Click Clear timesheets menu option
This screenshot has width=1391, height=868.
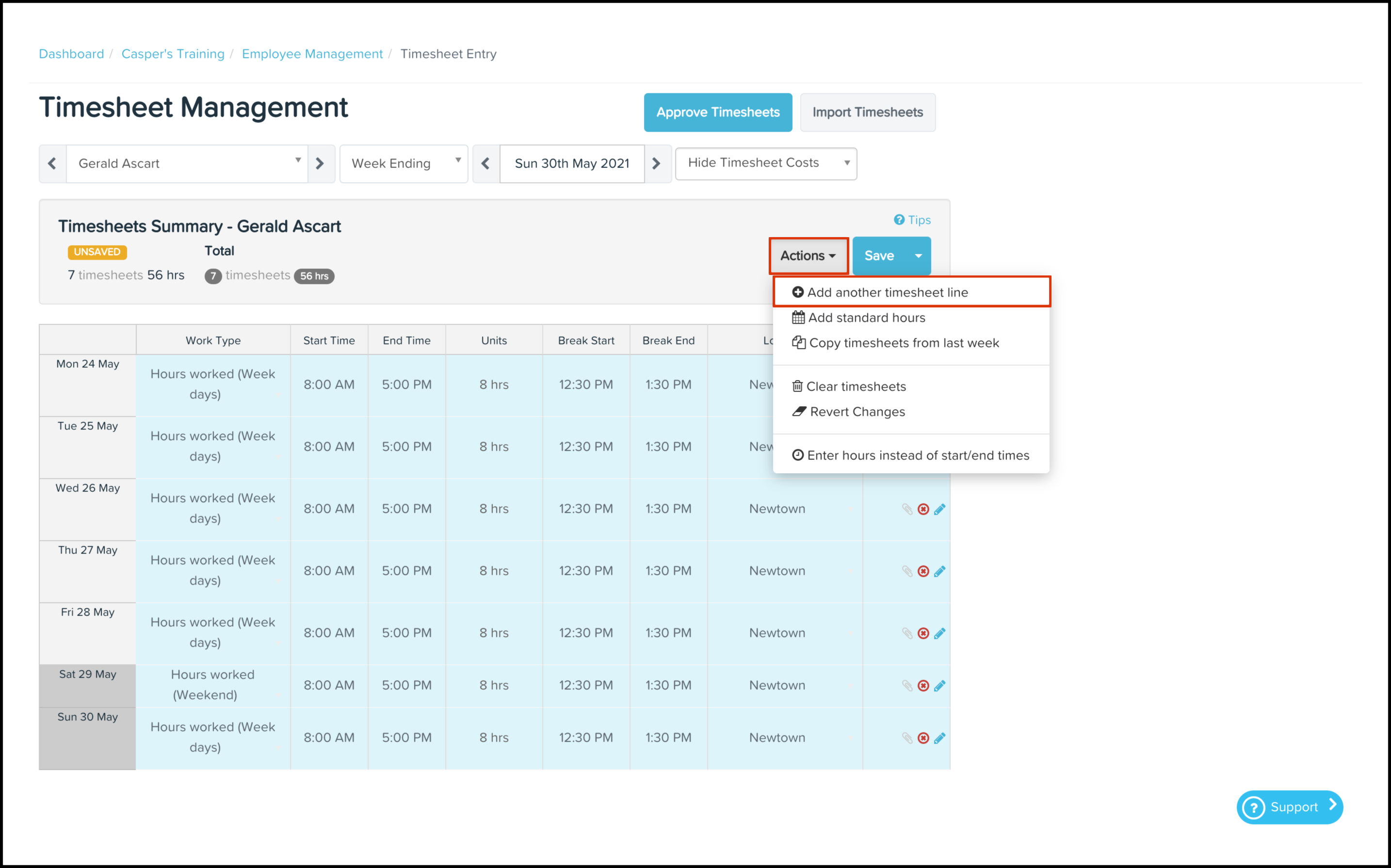(x=856, y=386)
